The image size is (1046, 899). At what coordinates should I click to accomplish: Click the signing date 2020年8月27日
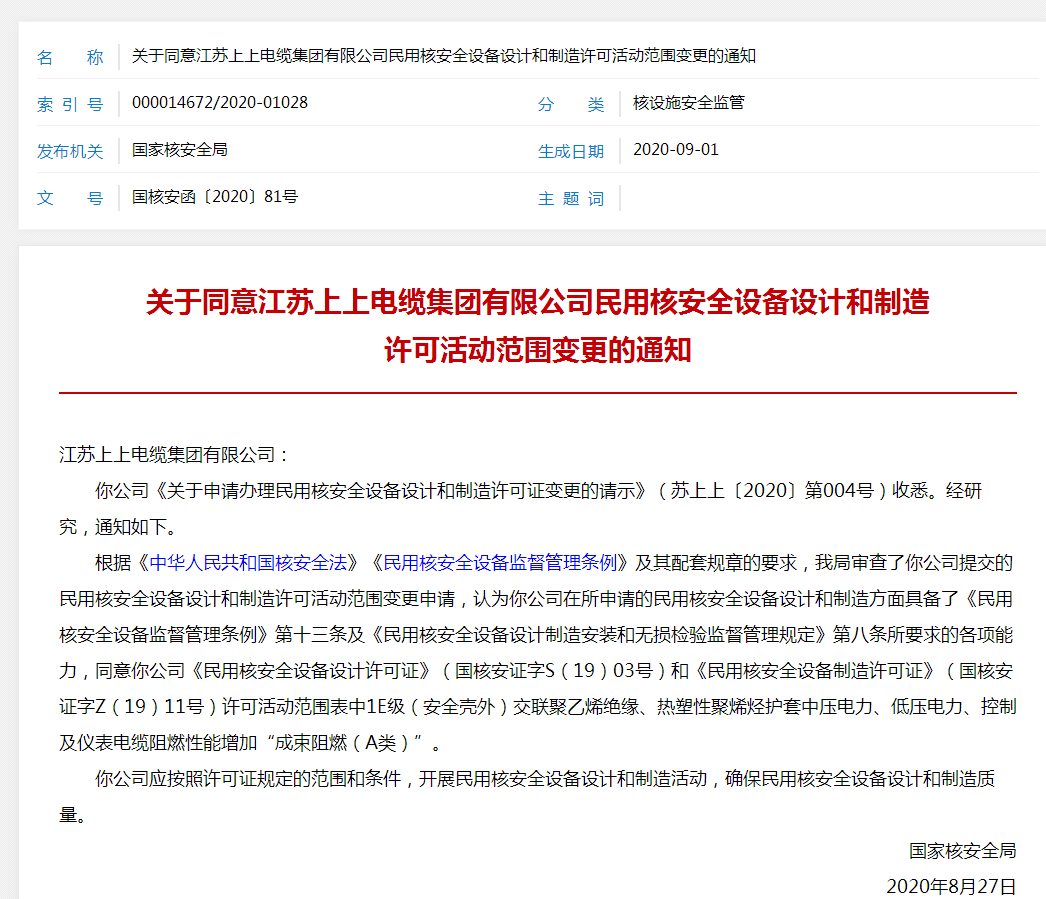pos(951,886)
